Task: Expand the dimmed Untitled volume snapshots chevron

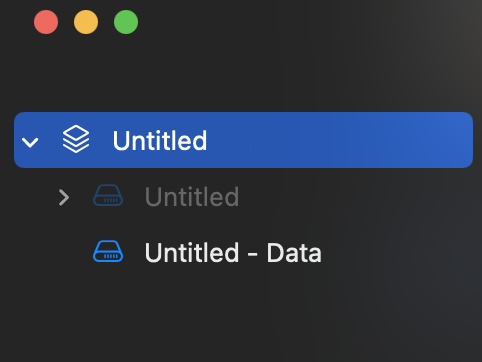Action: tap(64, 197)
